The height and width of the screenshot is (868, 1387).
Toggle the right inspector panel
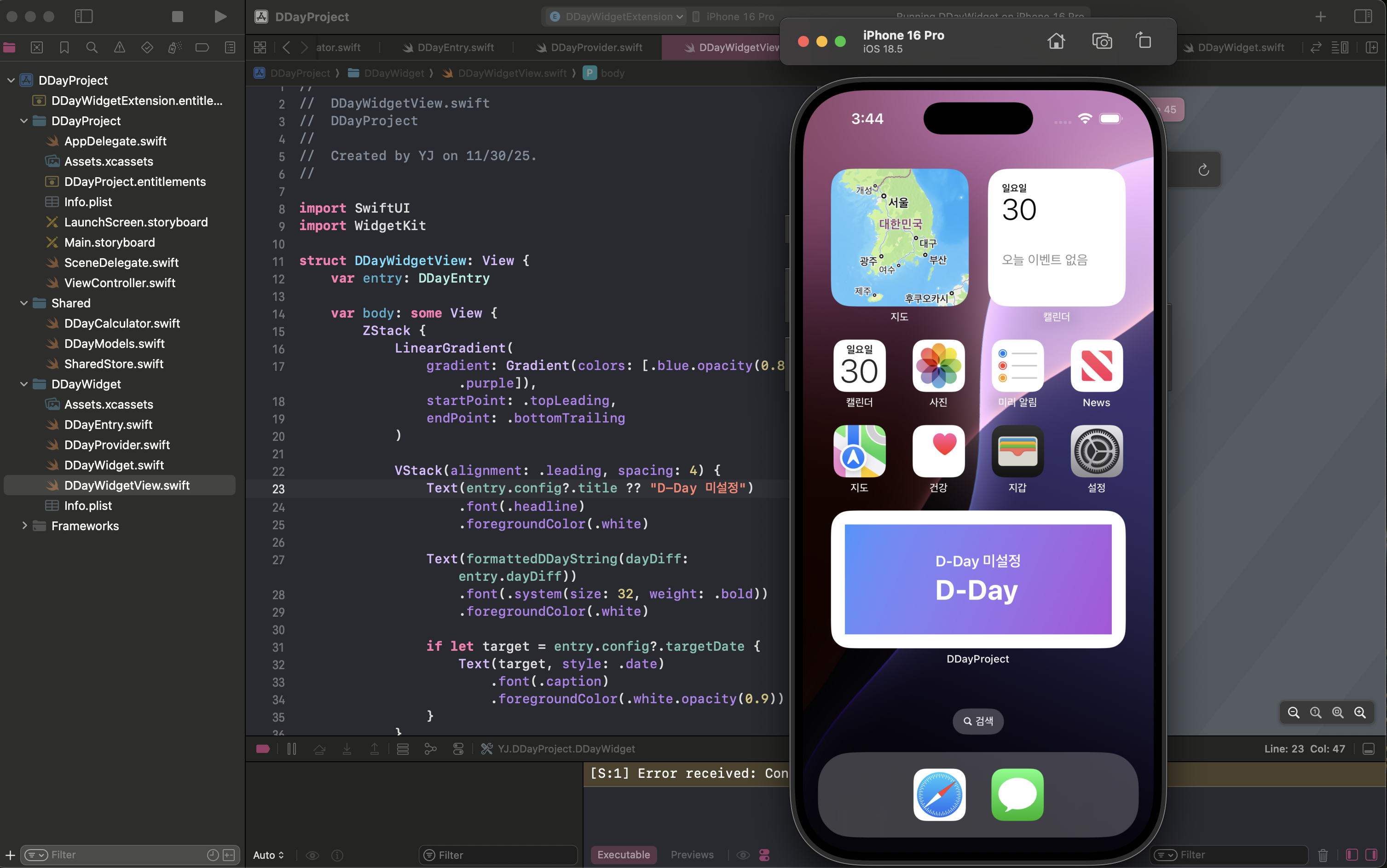click(x=1363, y=17)
